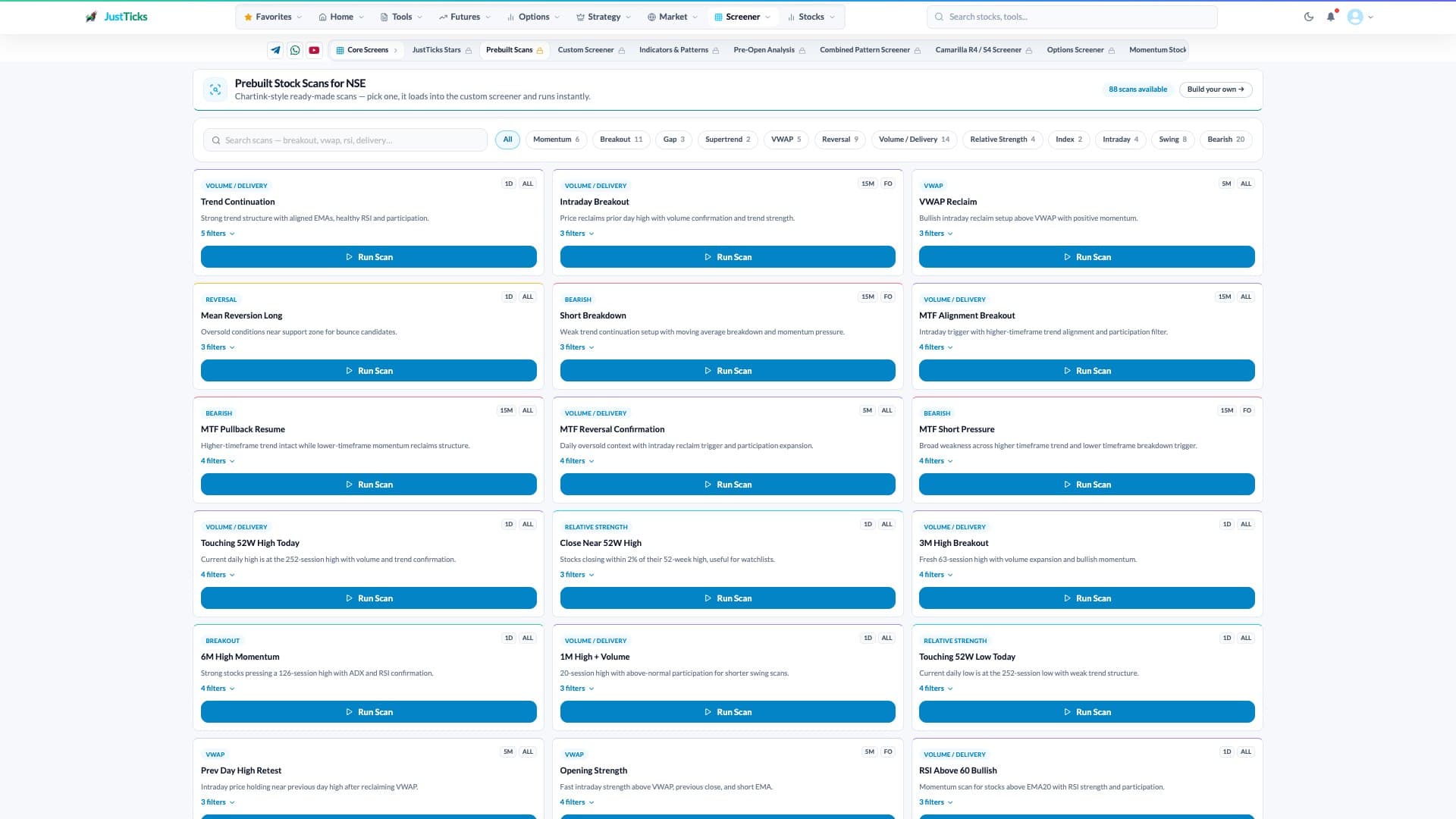Click Build your own button
Image resolution: width=1456 pixels, height=819 pixels.
tap(1216, 89)
